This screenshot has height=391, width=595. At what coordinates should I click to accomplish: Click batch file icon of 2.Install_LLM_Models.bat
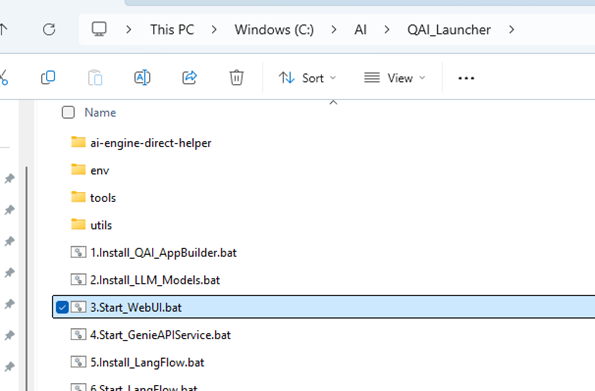(x=78, y=279)
